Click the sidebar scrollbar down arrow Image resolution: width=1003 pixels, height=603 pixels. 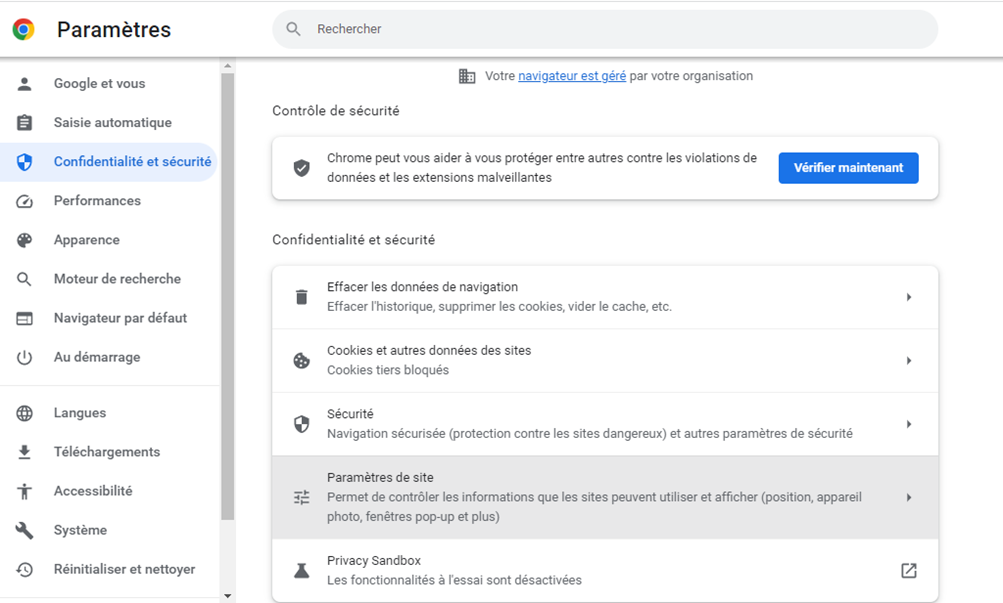[x=227, y=595]
